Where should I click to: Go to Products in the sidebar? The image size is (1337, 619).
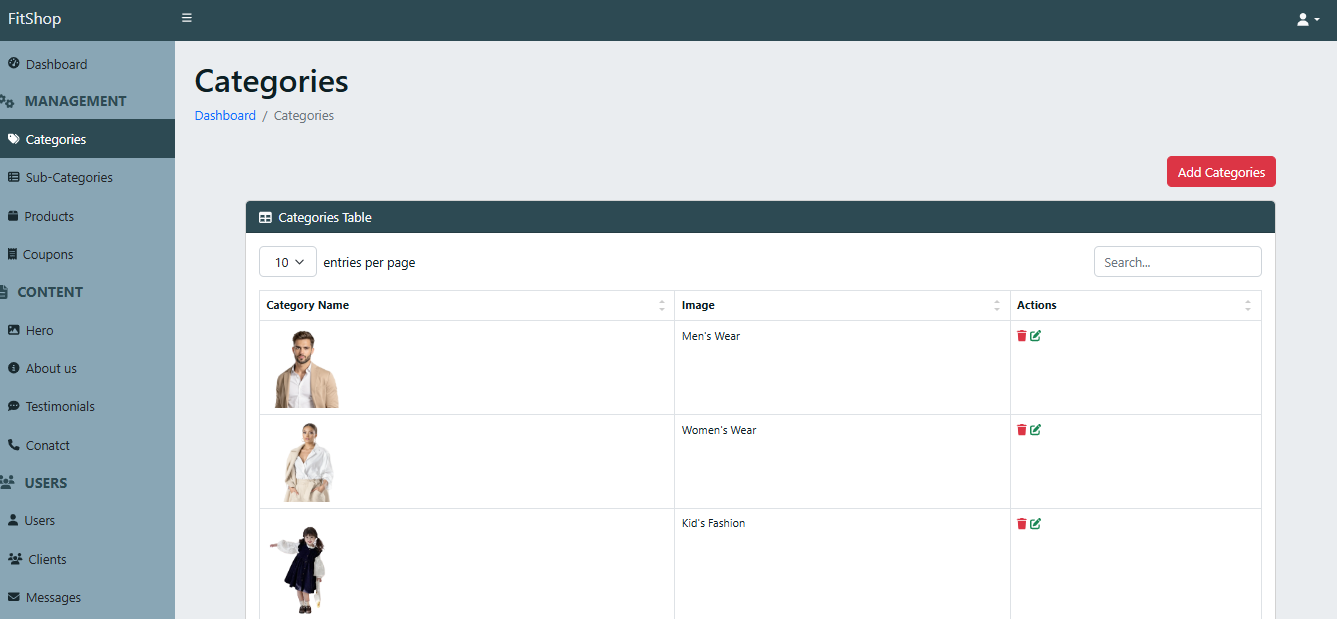(49, 216)
